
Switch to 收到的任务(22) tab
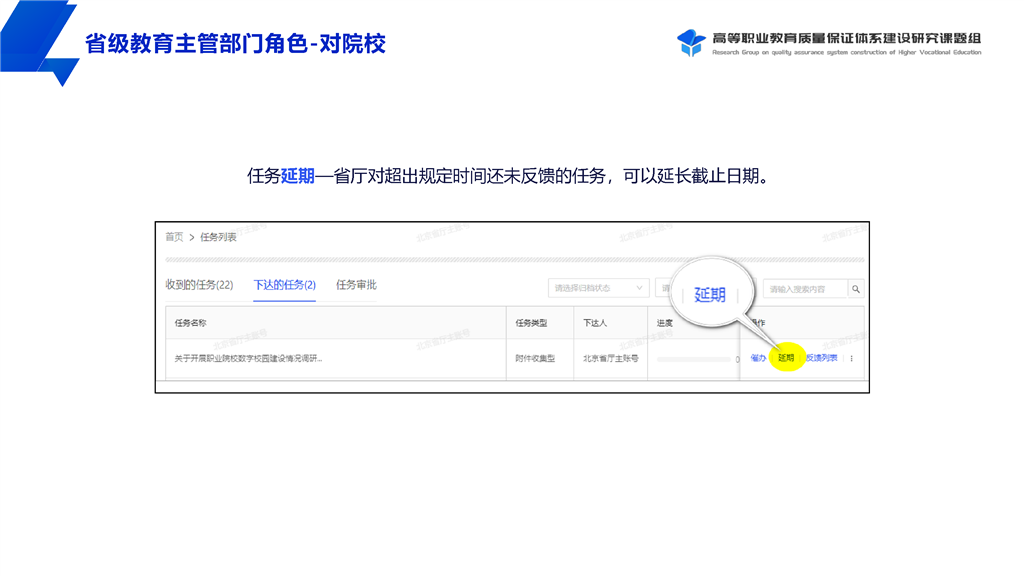click(x=199, y=285)
